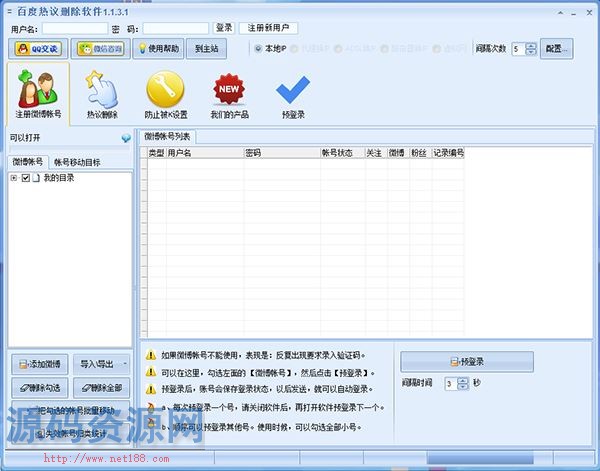The image size is (600, 471).
Task: Click the page icon next to 我的目录
Action: 36,178
